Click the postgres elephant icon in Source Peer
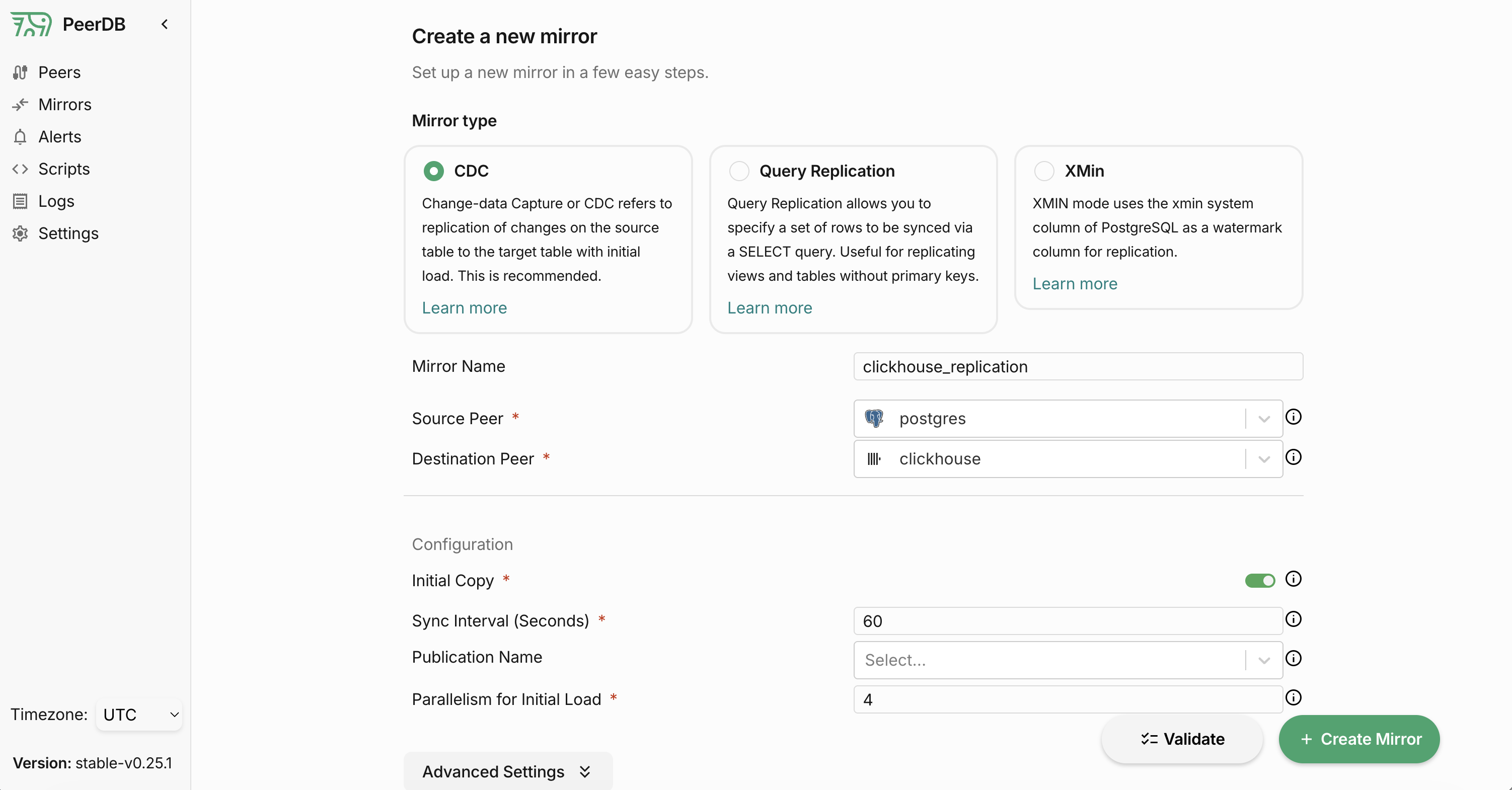The height and width of the screenshot is (790, 1512). click(x=874, y=419)
